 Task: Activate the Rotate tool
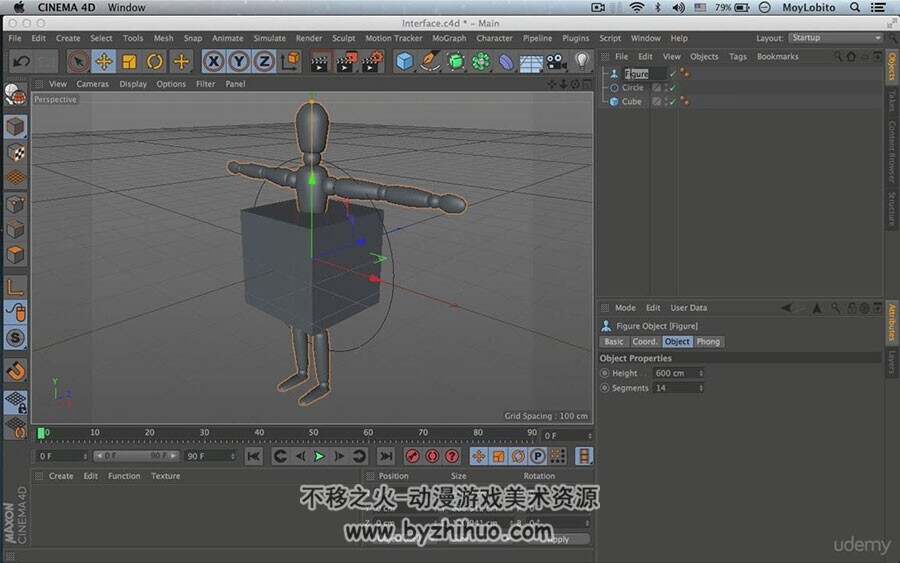[155, 61]
